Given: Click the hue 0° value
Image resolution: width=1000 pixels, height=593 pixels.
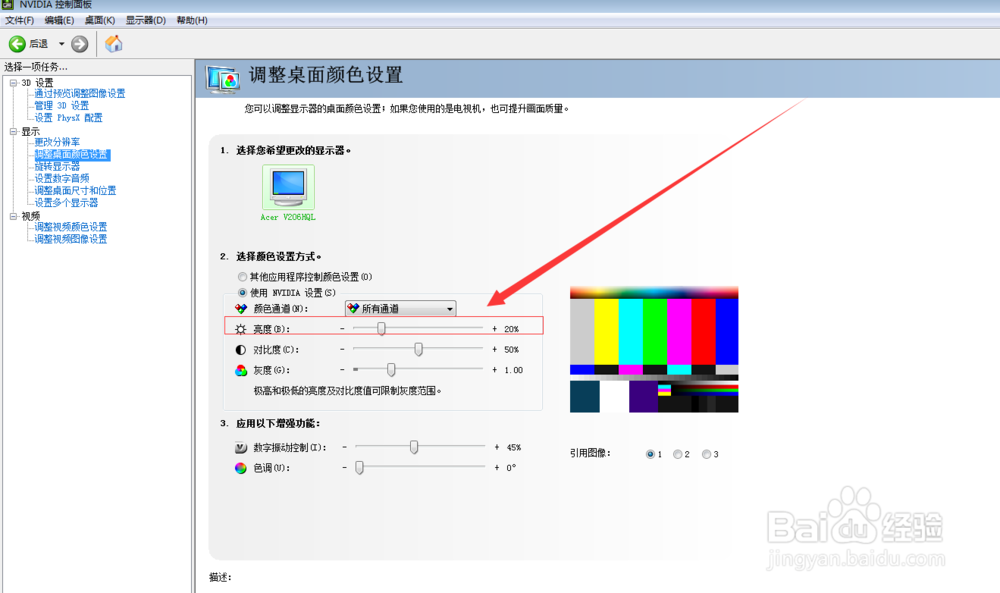Looking at the screenshot, I should [x=511, y=468].
